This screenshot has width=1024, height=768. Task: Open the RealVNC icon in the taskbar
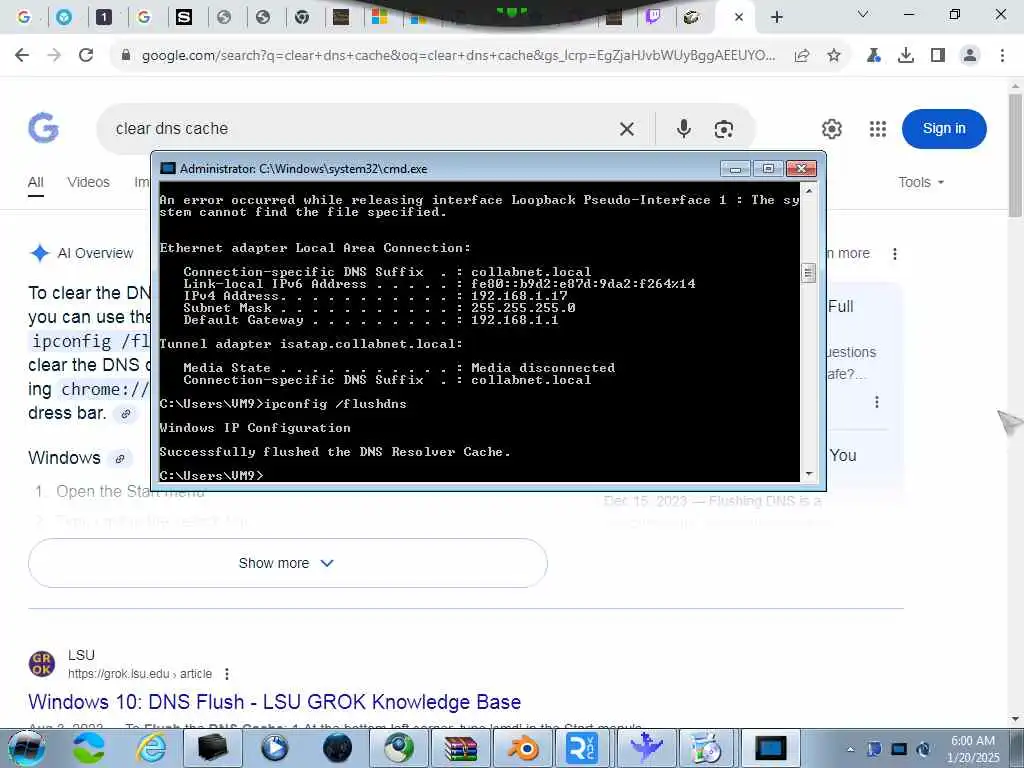pos(583,748)
